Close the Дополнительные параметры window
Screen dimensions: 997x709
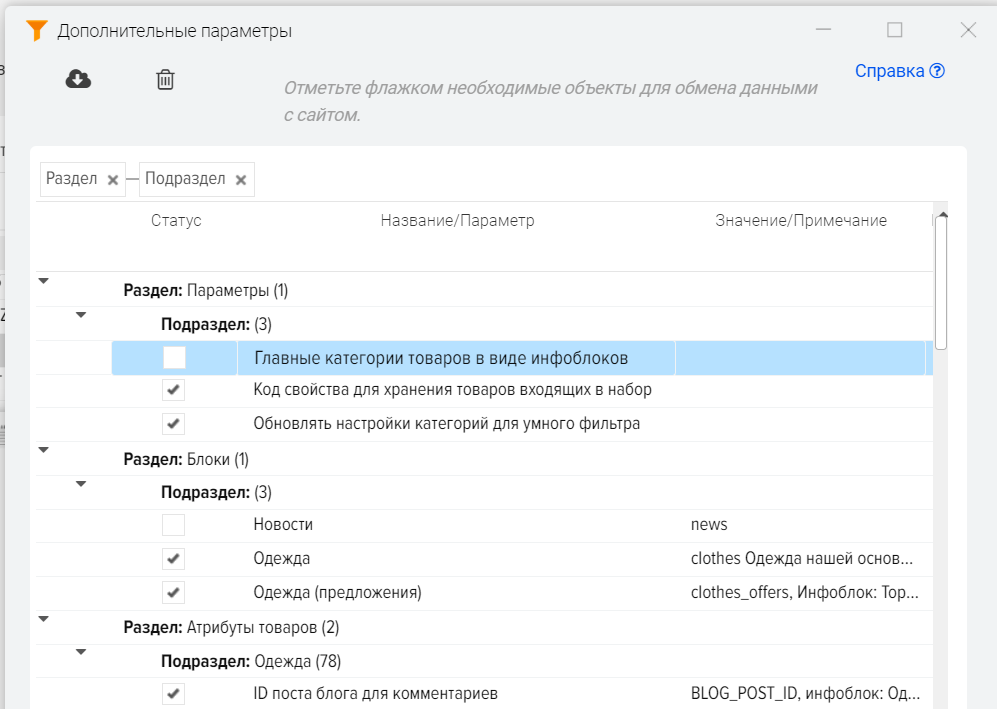[x=967, y=30]
